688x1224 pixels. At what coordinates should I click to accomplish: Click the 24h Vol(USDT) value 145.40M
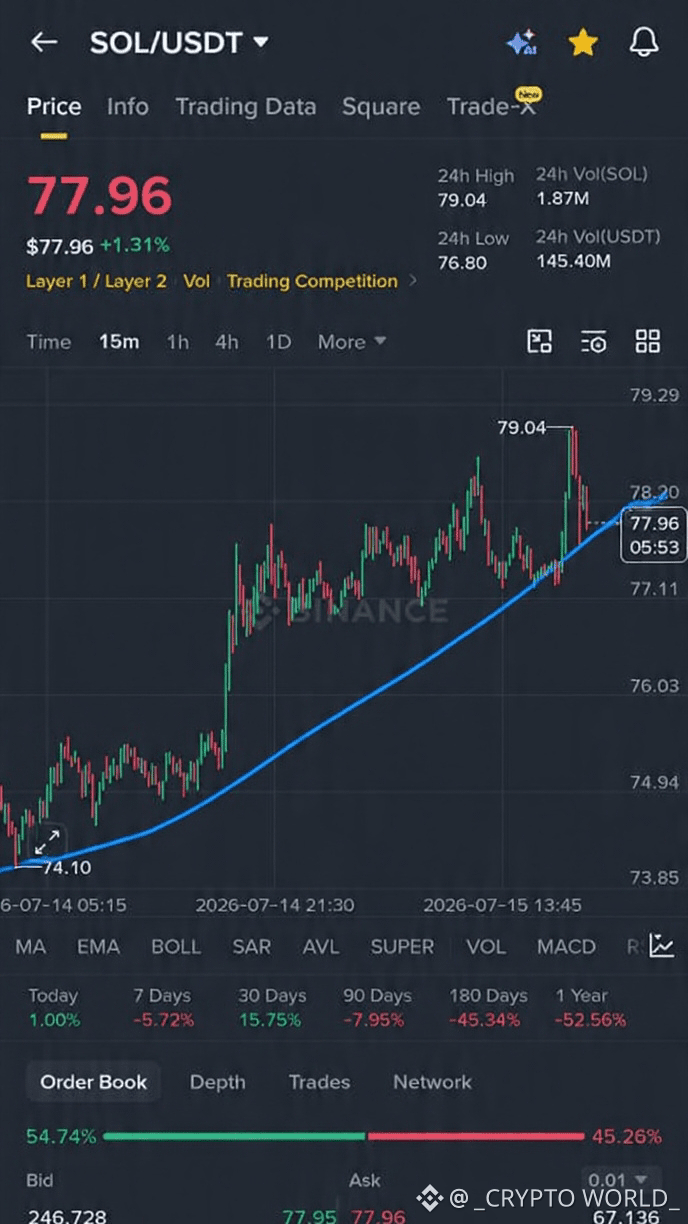pyautogui.click(x=574, y=261)
